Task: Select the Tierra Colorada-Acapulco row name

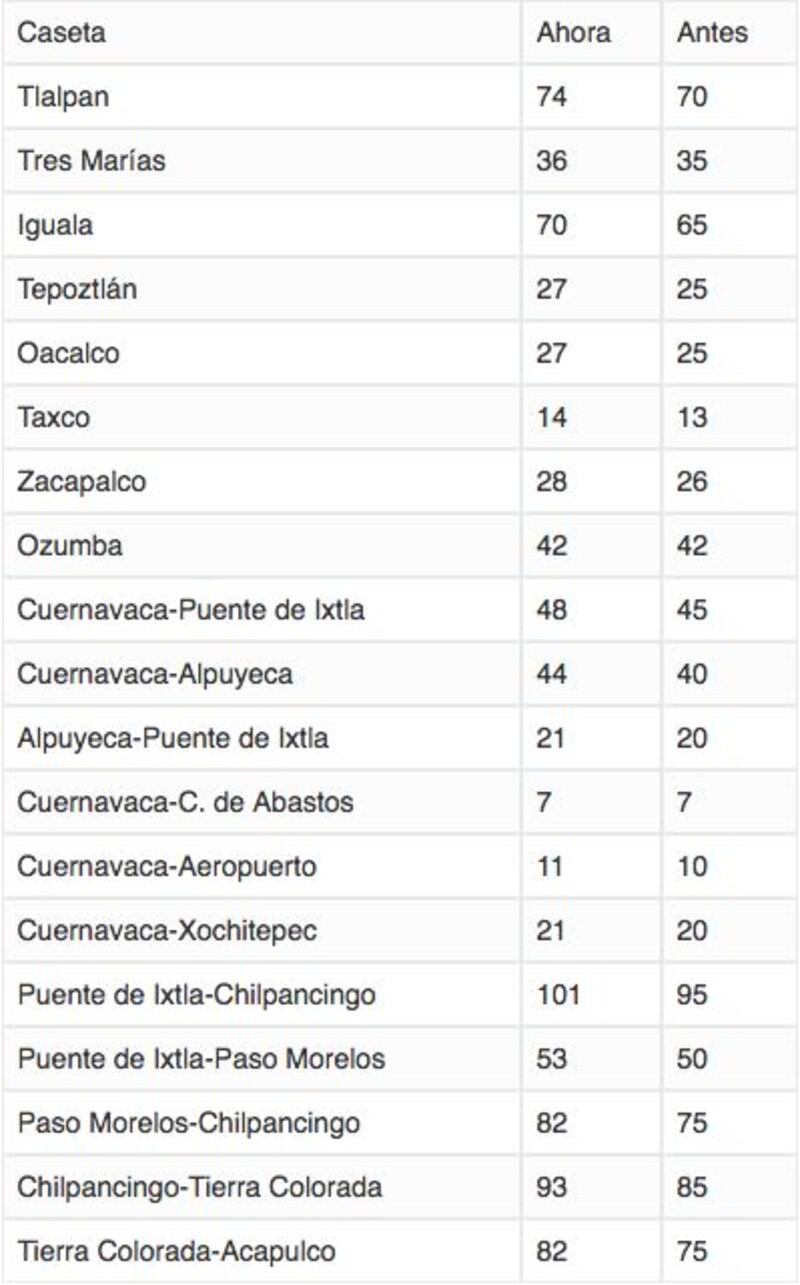Action: pos(176,1251)
